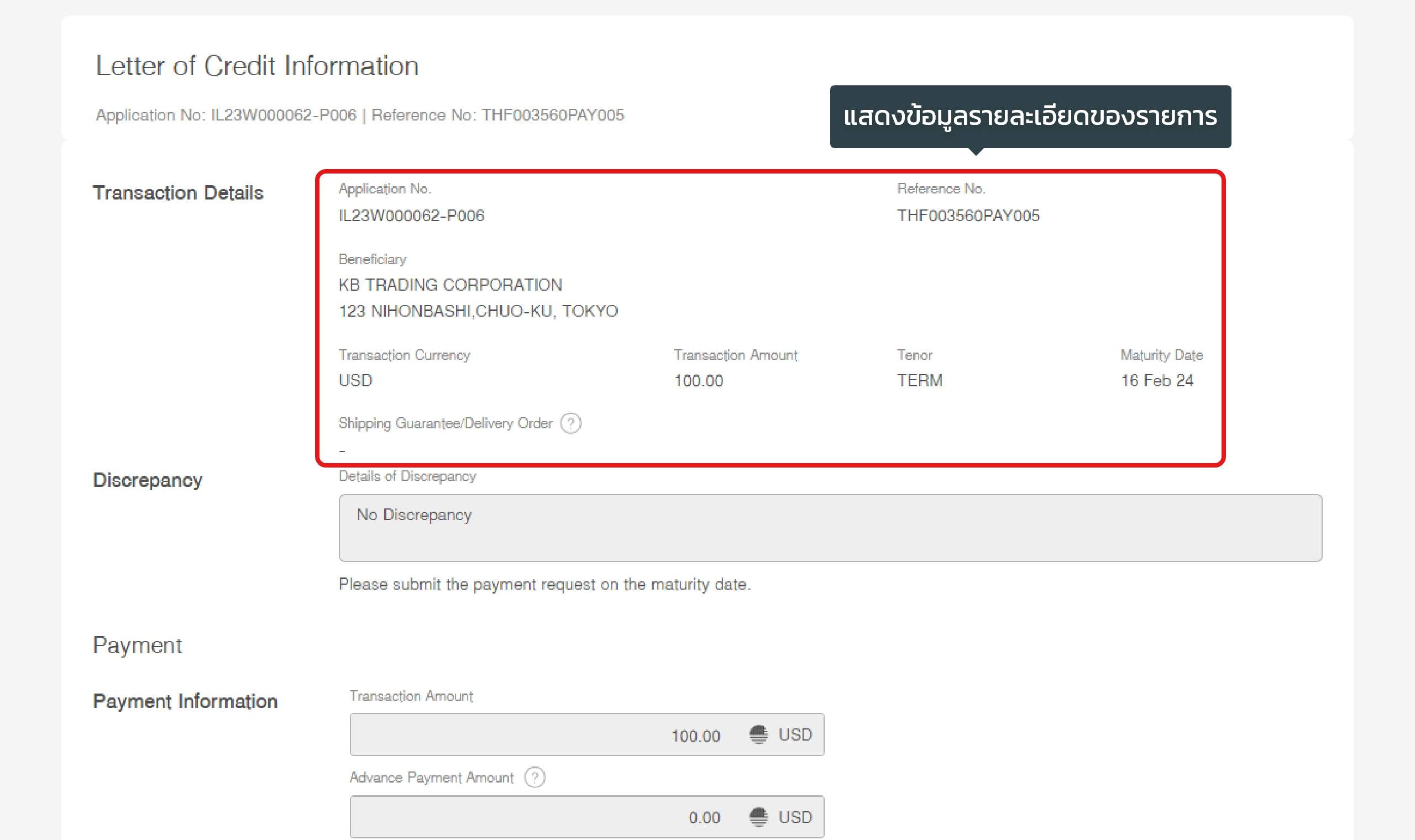
Task: Click the Payment Information section label
Action: (185, 701)
